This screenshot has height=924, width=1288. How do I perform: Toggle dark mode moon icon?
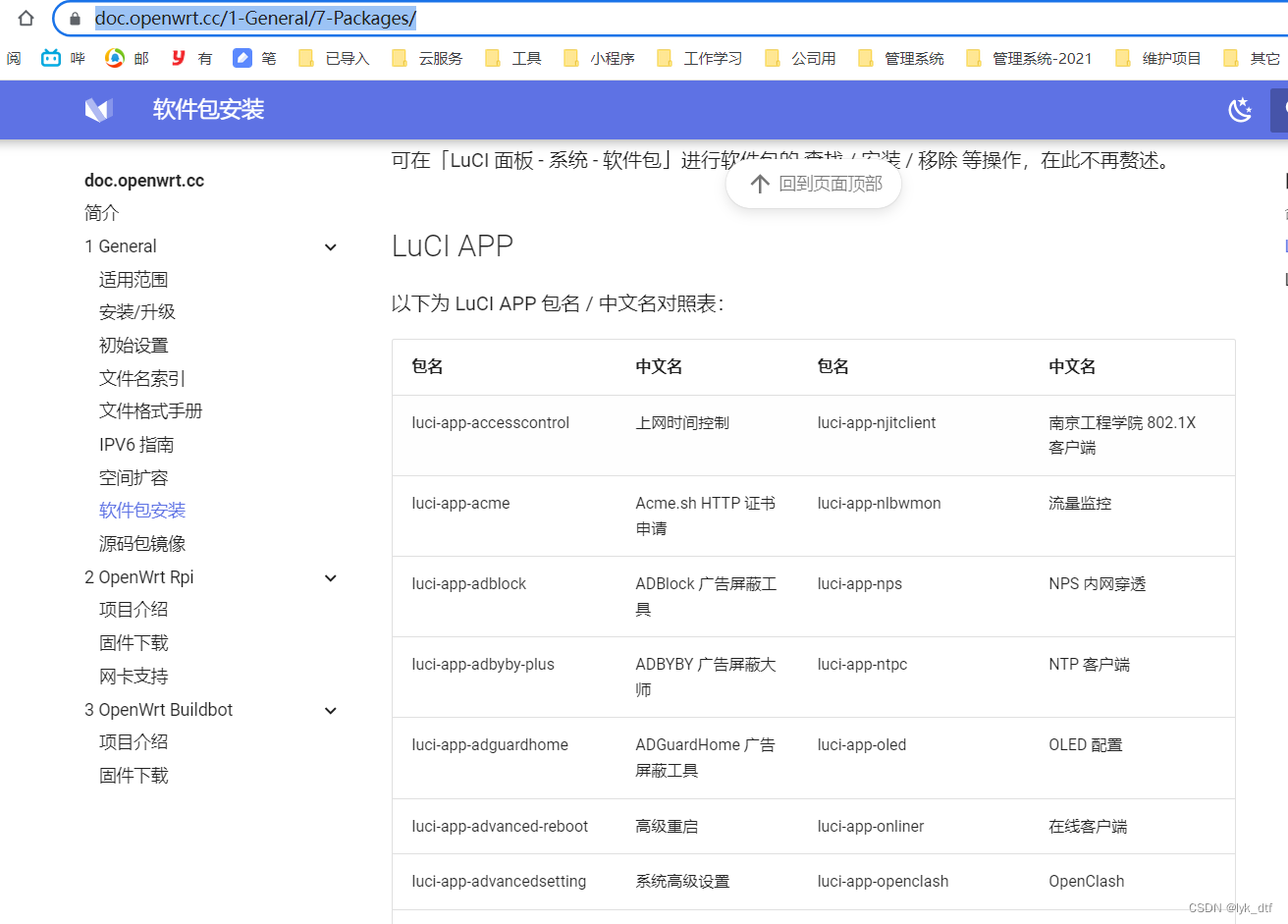click(1240, 110)
